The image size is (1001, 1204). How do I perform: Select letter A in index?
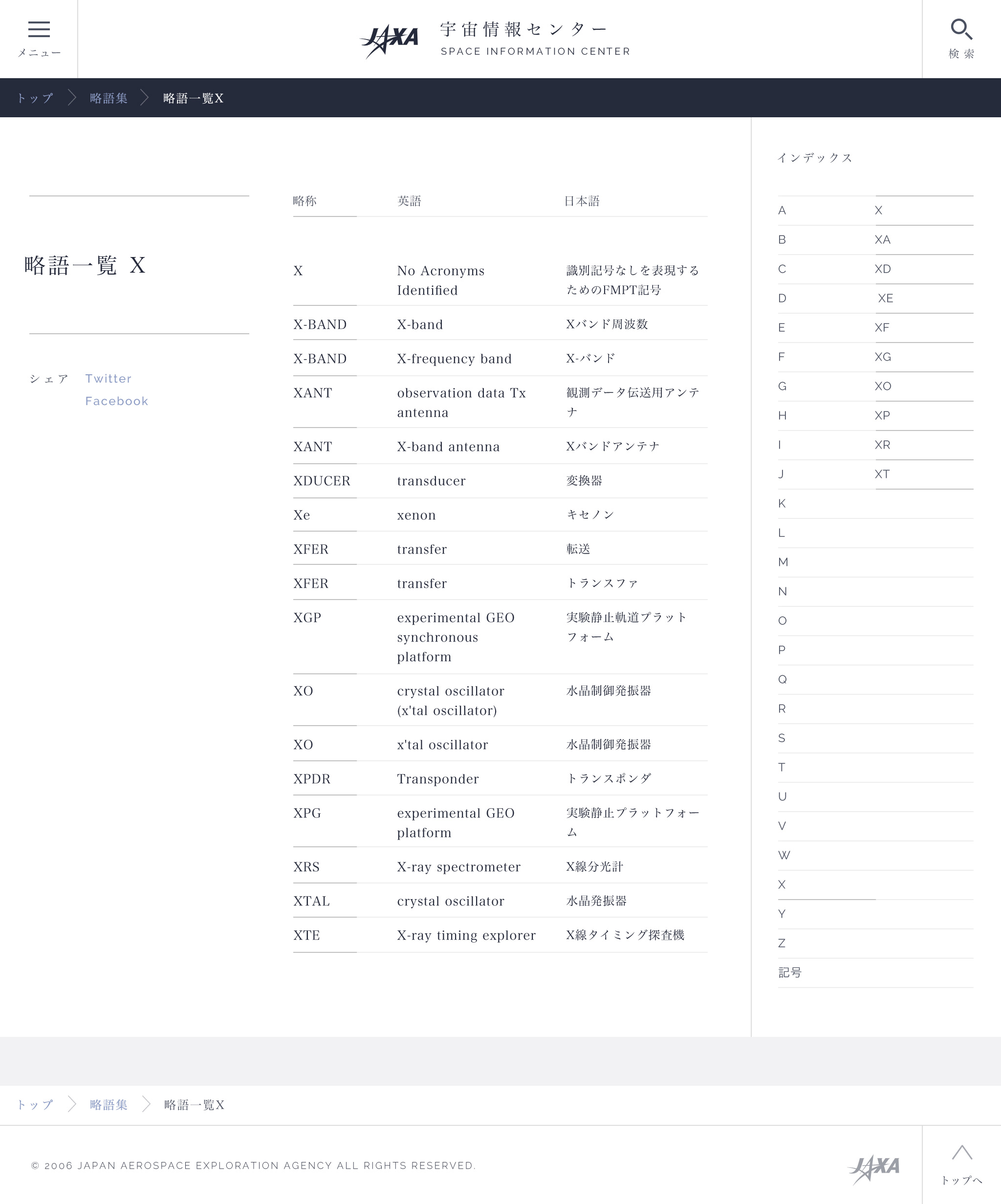click(x=782, y=211)
